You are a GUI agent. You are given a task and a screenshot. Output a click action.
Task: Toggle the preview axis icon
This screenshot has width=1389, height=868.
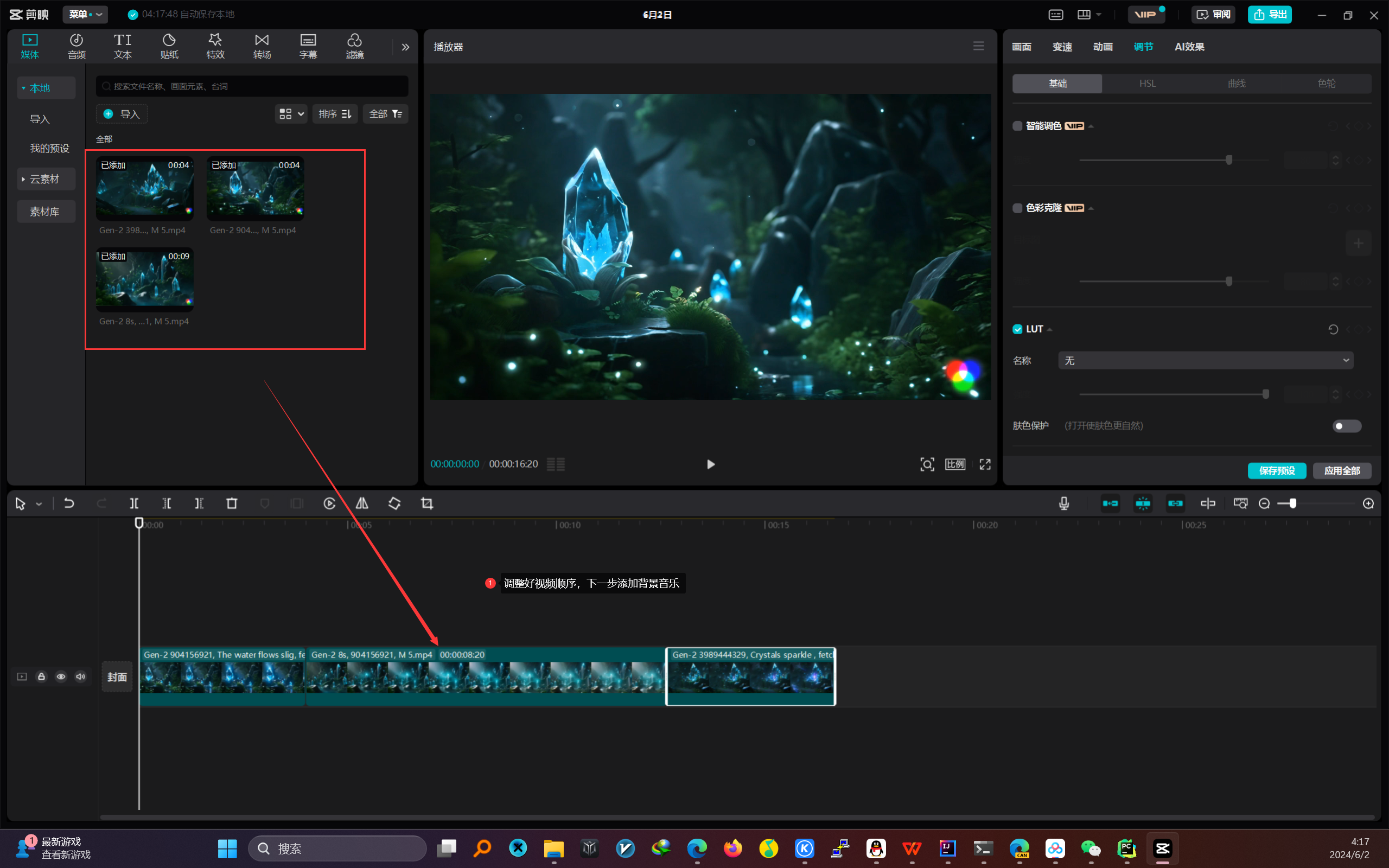tap(1208, 503)
